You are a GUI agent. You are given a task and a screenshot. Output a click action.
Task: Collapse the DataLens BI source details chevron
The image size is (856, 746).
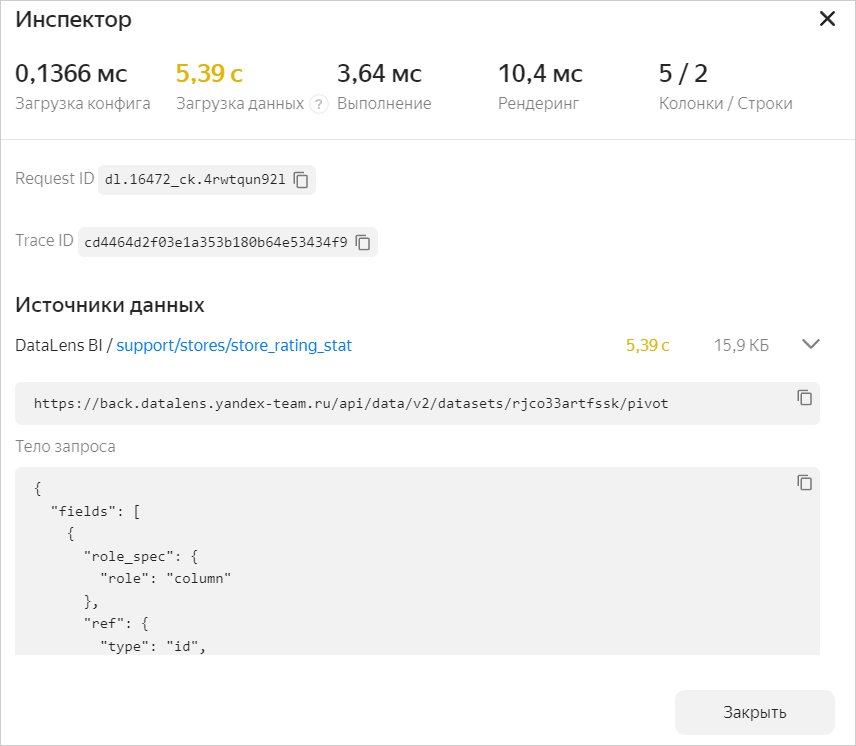[811, 344]
